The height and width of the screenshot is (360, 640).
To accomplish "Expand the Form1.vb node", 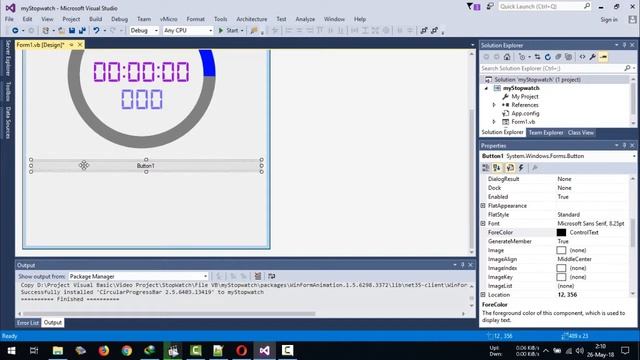I will click(x=494, y=122).
